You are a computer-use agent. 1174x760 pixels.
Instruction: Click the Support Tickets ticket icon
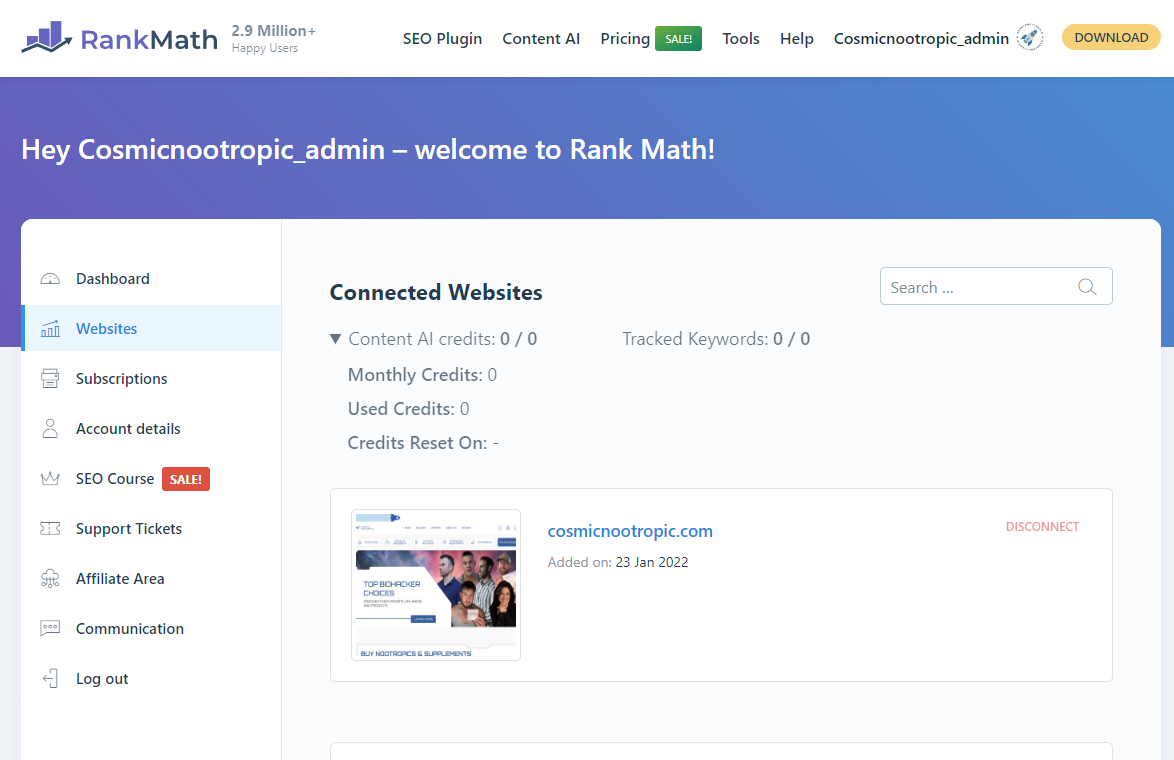point(50,529)
